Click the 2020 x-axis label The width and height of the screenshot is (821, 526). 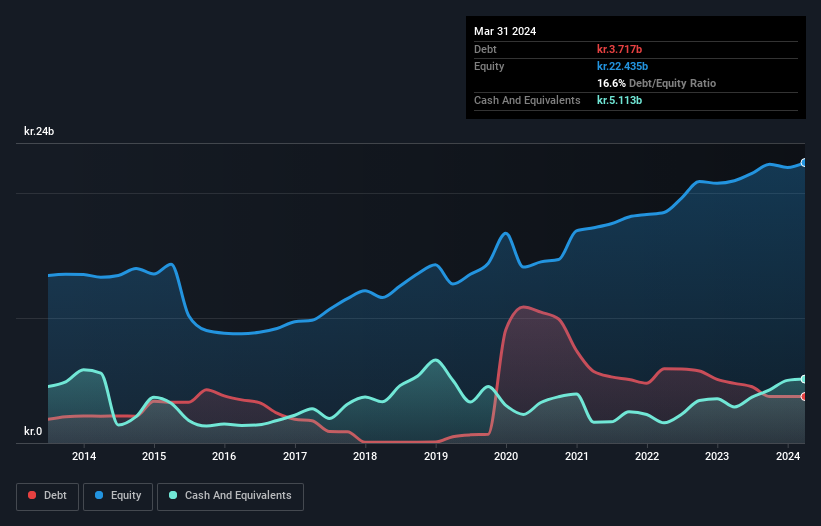(x=506, y=456)
